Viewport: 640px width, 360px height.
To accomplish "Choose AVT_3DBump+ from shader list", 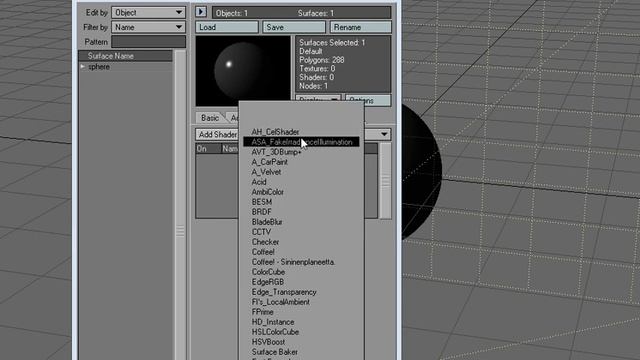I will pos(276,152).
